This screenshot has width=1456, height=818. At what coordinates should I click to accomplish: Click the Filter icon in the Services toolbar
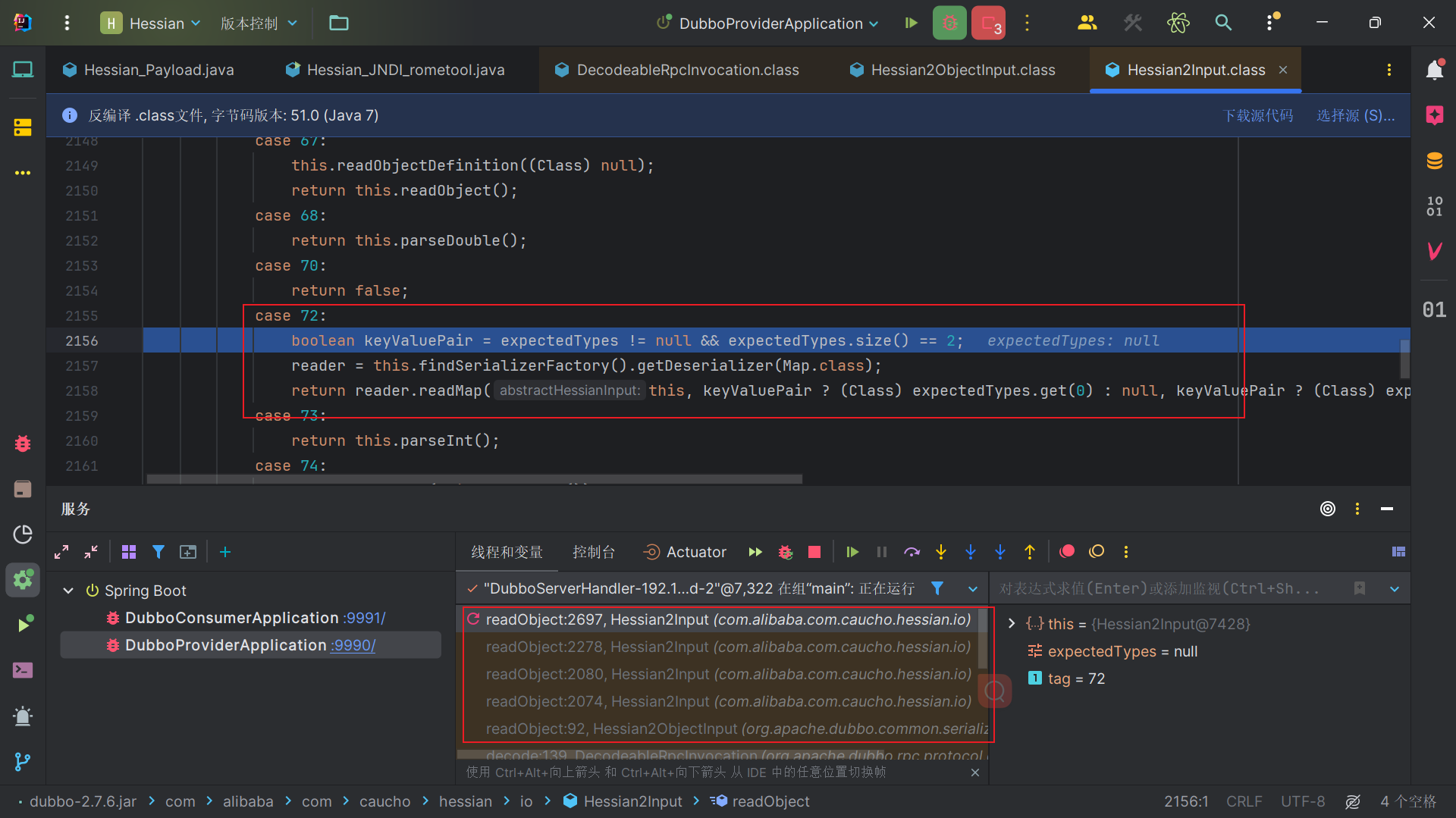[158, 552]
